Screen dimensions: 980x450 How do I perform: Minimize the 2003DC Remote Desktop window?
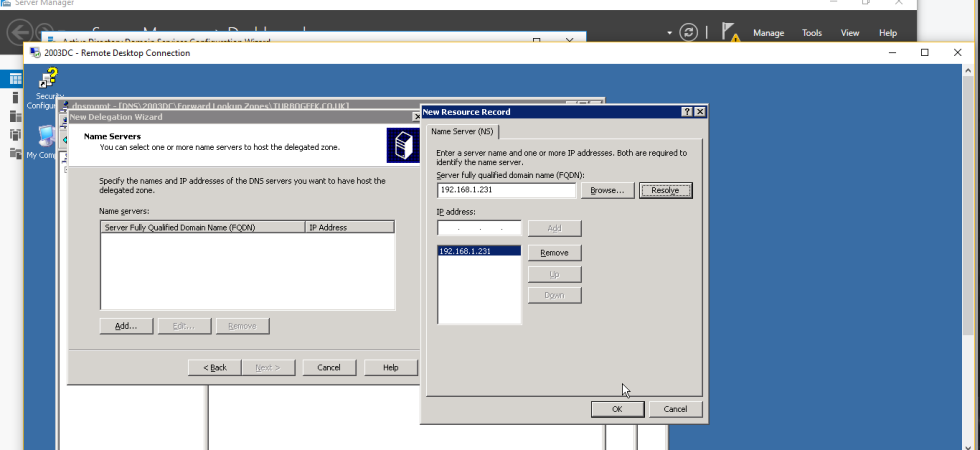click(x=892, y=52)
